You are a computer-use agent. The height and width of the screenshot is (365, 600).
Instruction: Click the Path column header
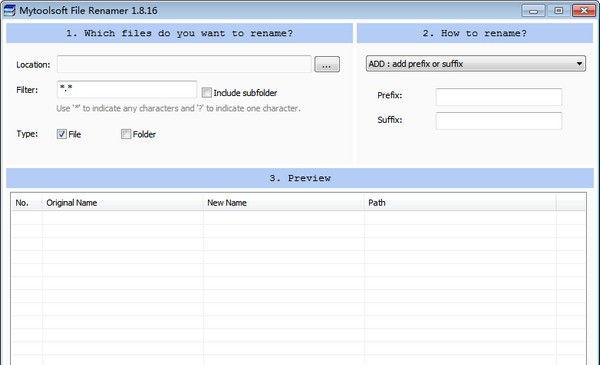(x=460, y=203)
